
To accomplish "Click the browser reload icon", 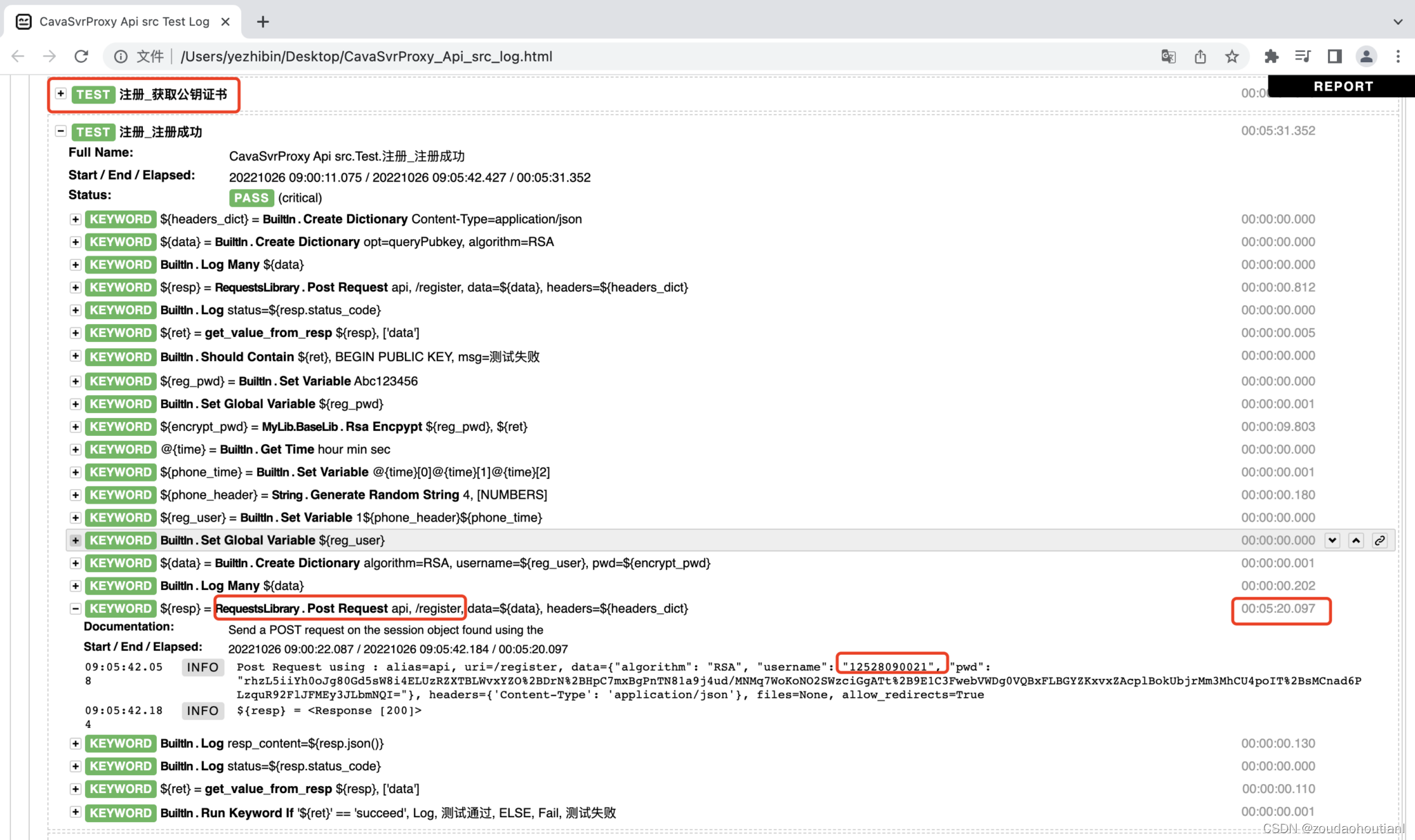I will click(82, 57).
